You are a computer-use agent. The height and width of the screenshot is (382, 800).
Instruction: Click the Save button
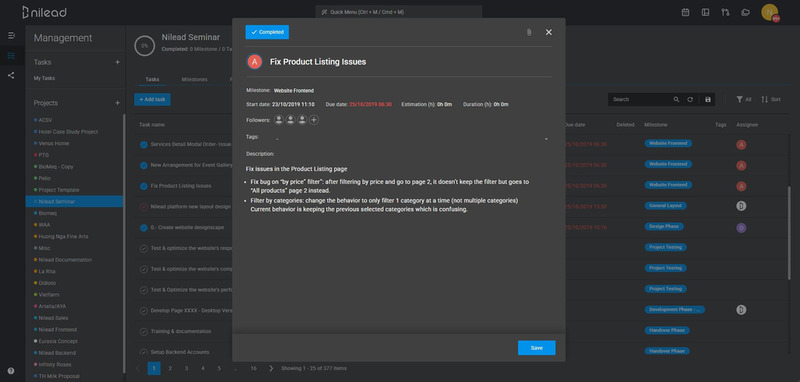[536, 348]
